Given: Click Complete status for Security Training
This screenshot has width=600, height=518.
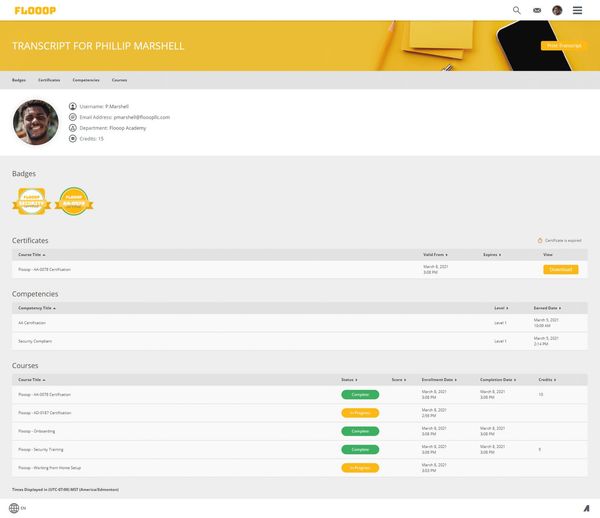Looking at the screenshot, I should coord(360,450).
